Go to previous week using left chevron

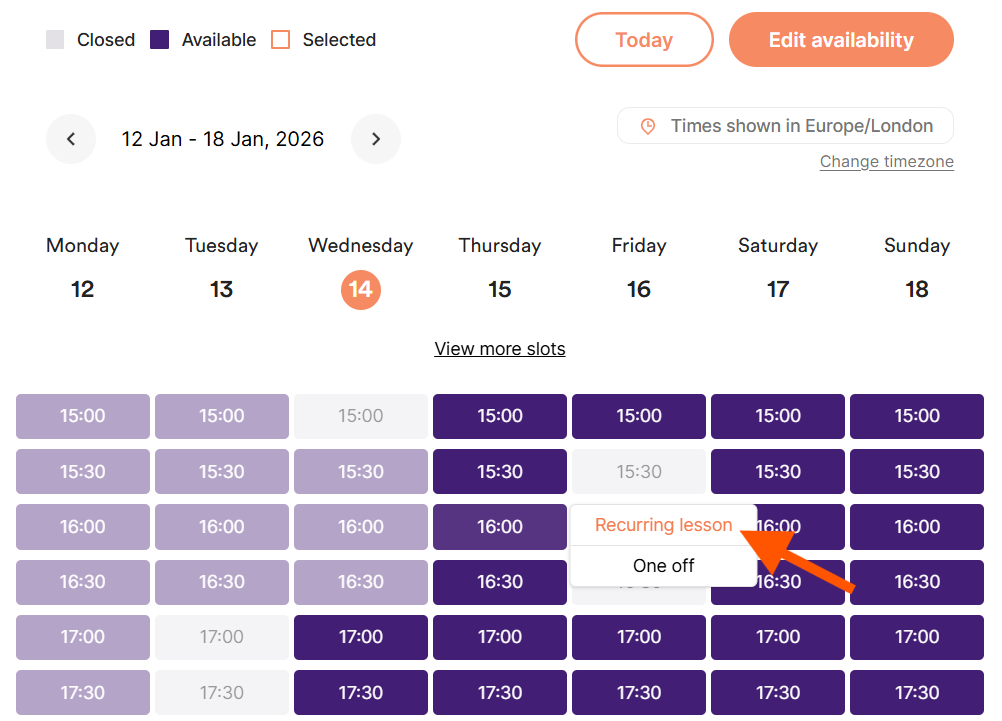(71, 139)
